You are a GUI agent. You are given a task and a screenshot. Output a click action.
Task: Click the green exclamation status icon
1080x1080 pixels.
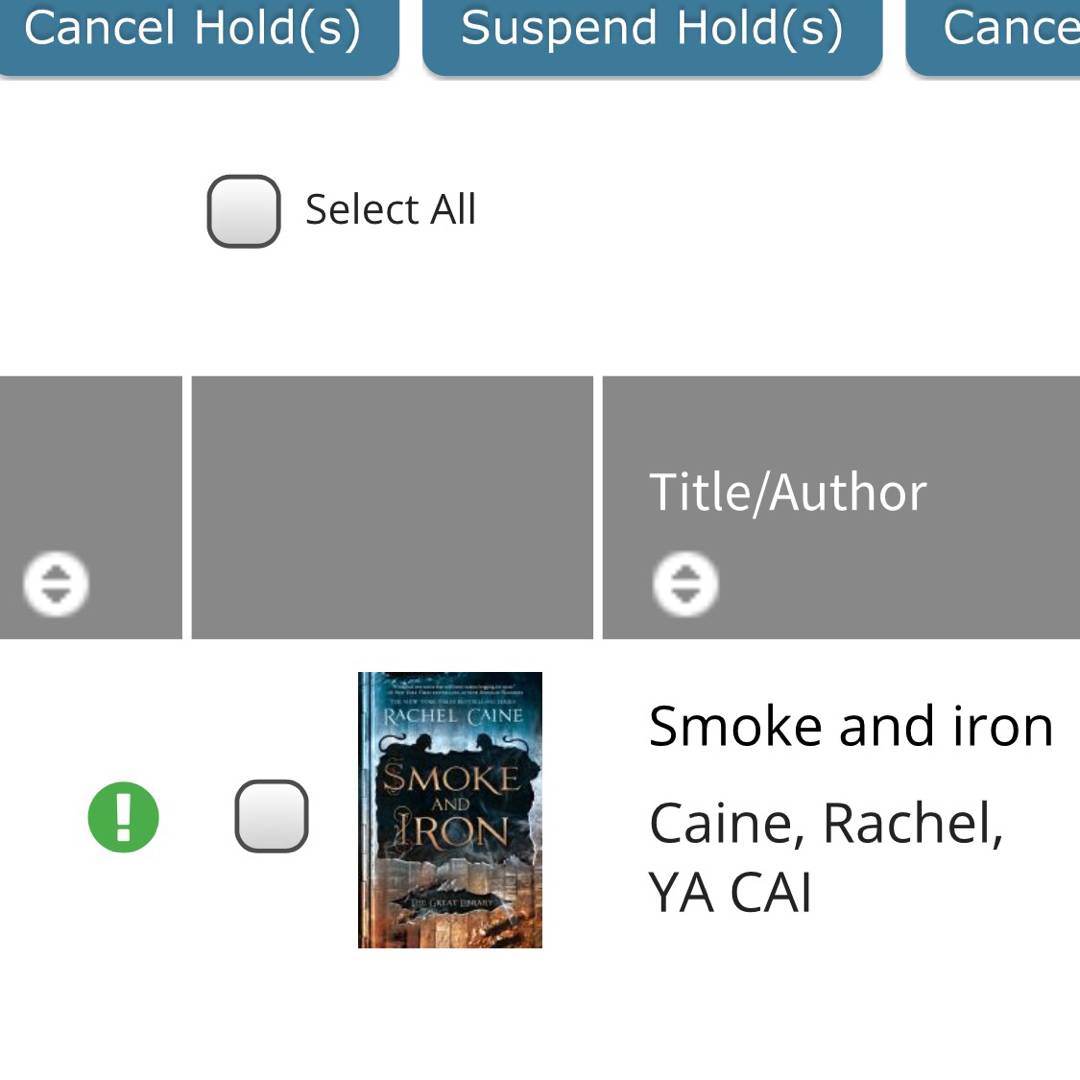coord(123,817)
